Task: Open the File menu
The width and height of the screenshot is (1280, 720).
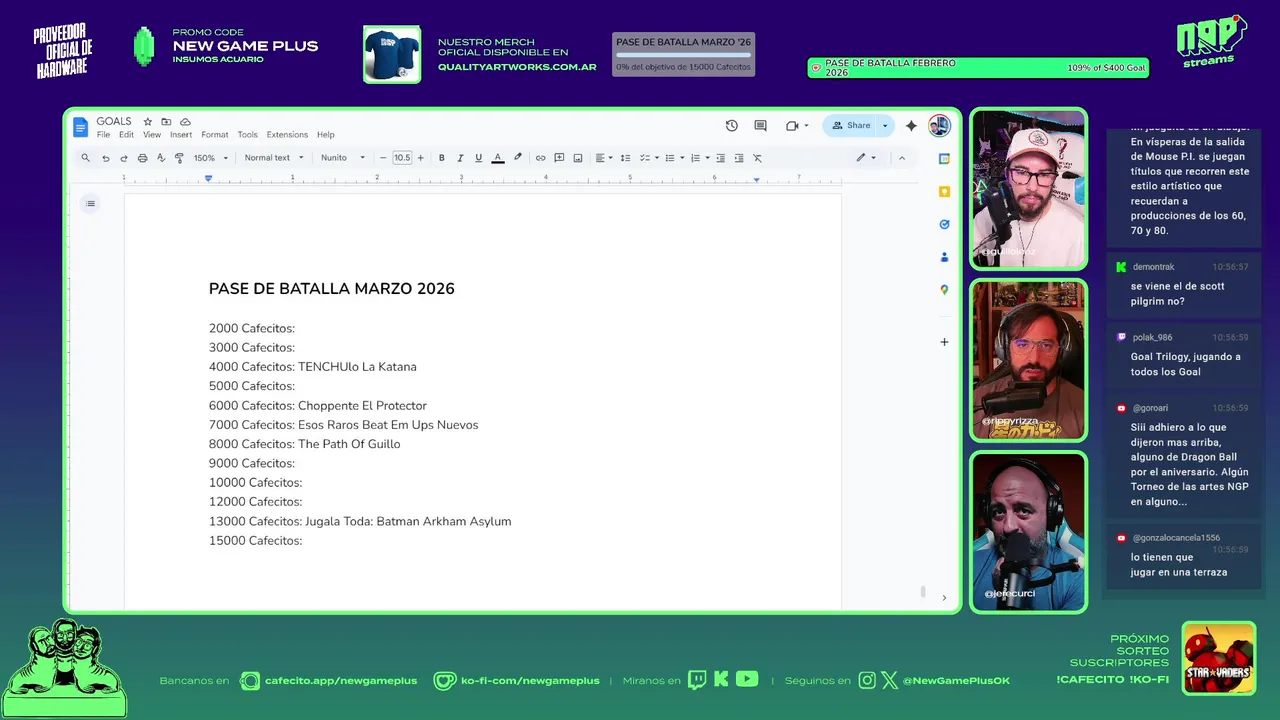Action: 103,135
